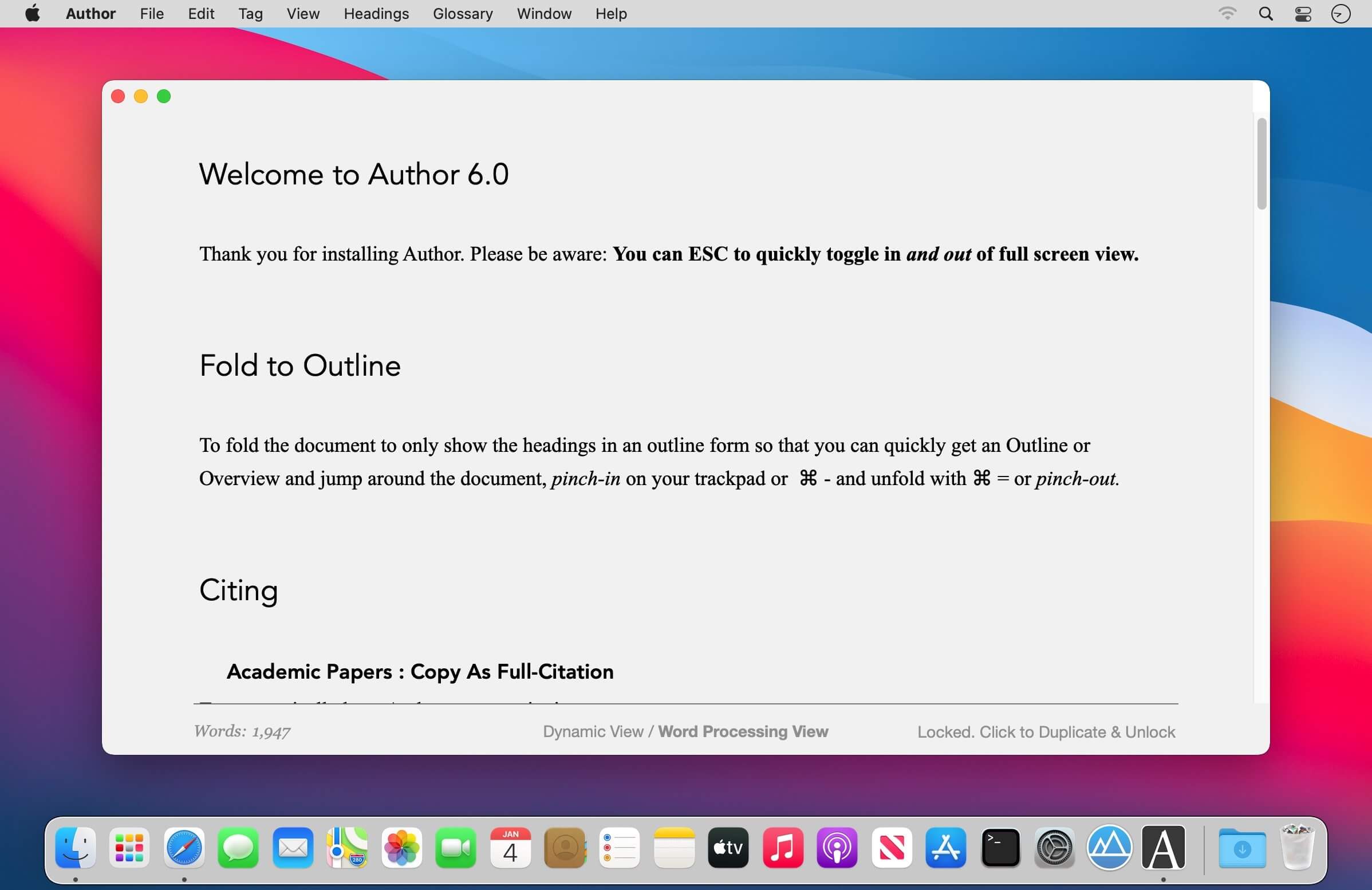Image resolution: width=1372 pixels, height=890 pixels.
Task: Click the Words: 1,947 counter
Action: [242, 731]
